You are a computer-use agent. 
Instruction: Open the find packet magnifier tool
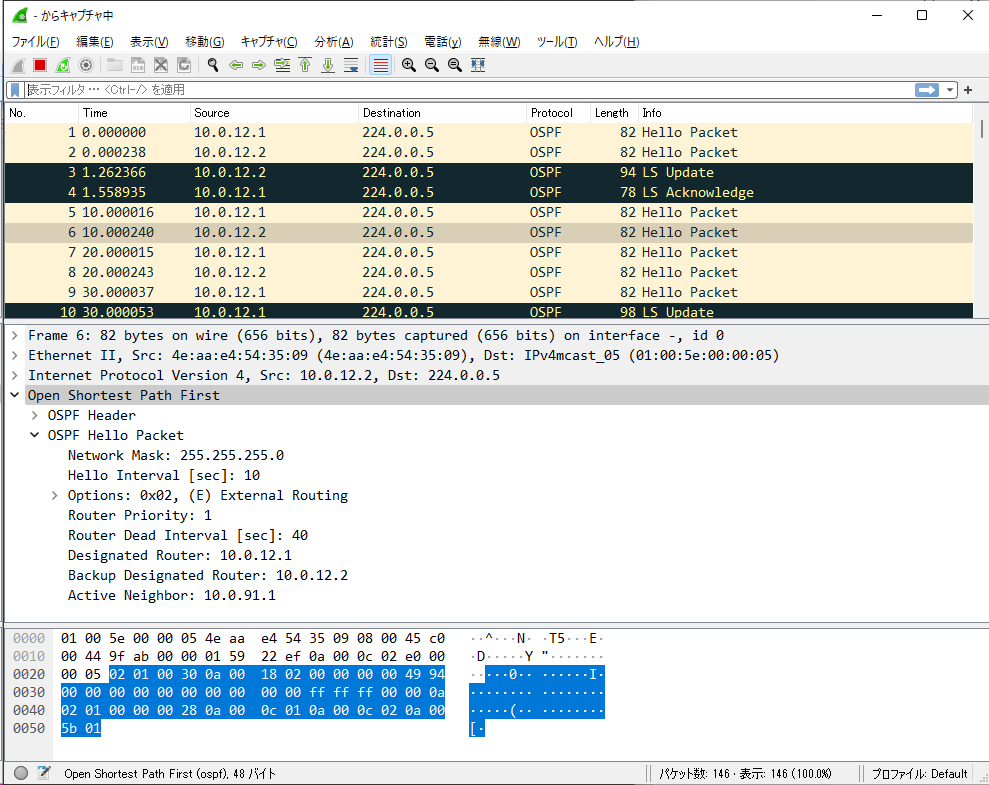213,65
